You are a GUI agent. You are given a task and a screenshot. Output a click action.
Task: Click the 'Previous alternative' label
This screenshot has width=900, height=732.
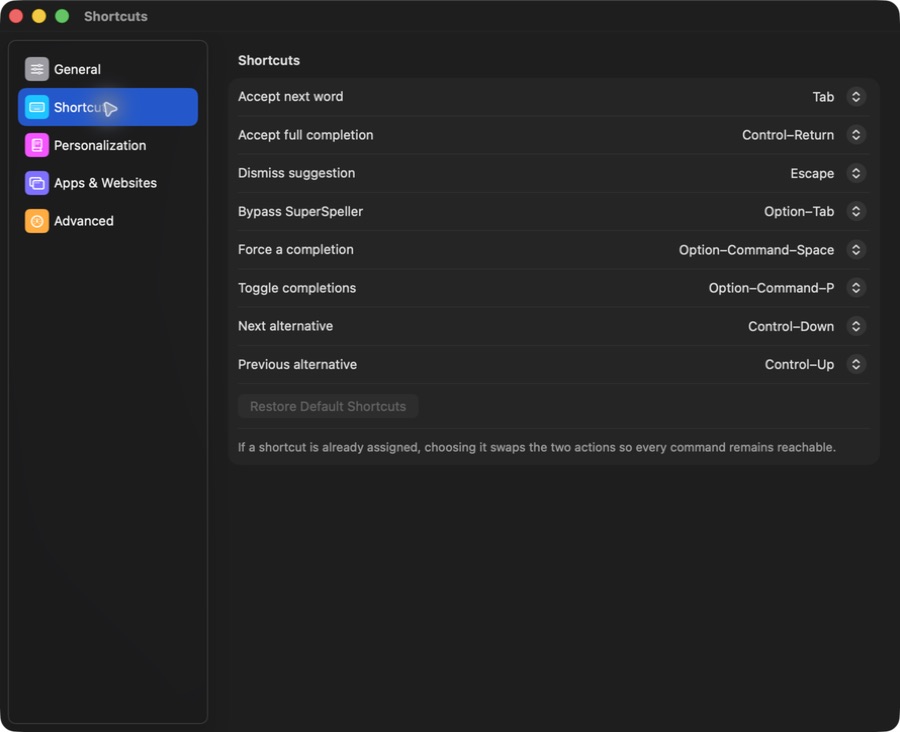pyautogui.click(x=297, y=365)
